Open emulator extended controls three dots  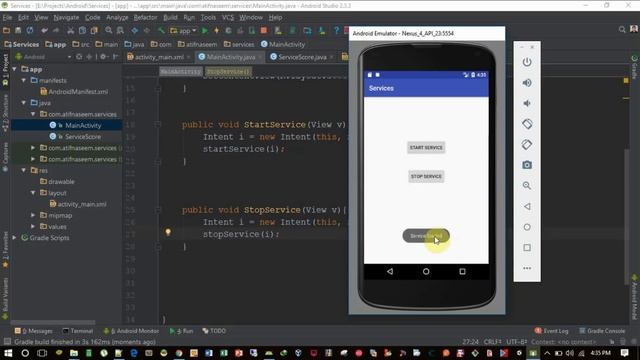pos(527,268)
